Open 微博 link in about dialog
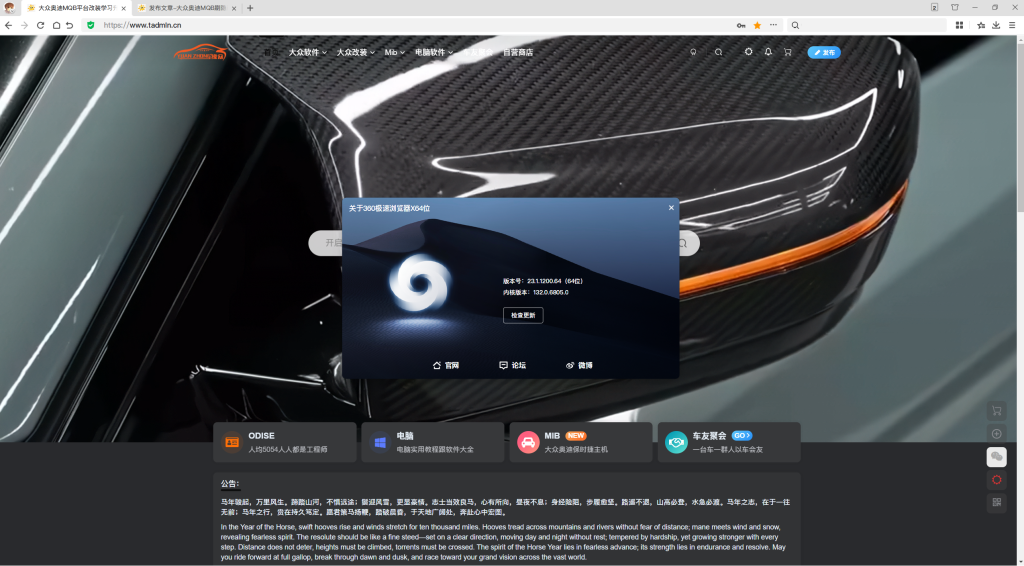Screen dimensions: 1024x566 tap(579, 366)
